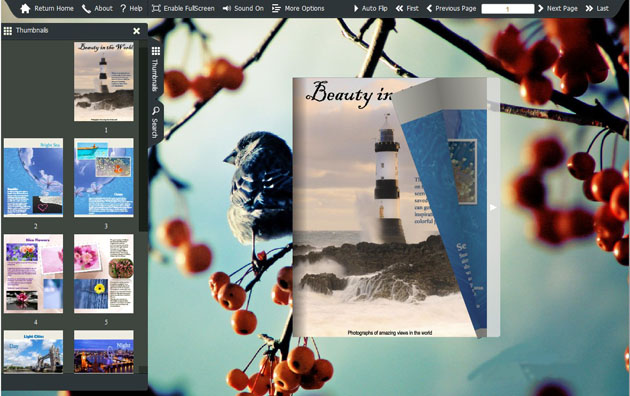Open thumbnail page 4 Nice Flowers

click(33, 274)
